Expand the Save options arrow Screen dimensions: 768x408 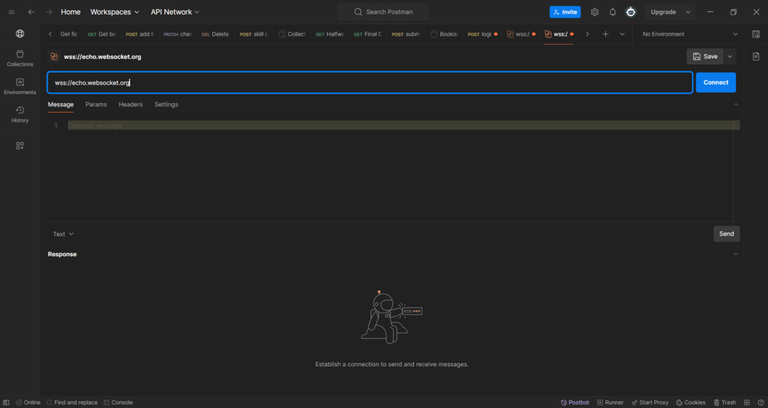[730, 57]
